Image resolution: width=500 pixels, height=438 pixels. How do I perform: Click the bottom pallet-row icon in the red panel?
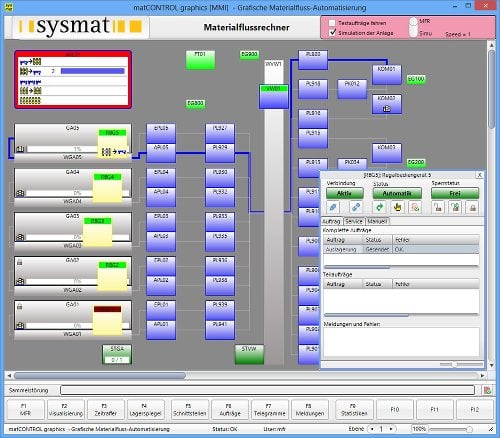(30, 100)
